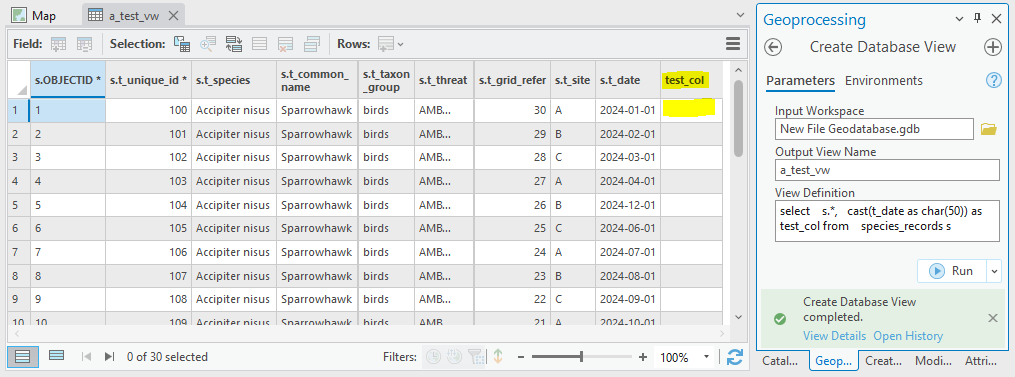Image resolution: width=1015 pixels, height=377 pixels.
Task: Toggle Geoprocessing pane auto-hide pin
Action: point(977,19)
